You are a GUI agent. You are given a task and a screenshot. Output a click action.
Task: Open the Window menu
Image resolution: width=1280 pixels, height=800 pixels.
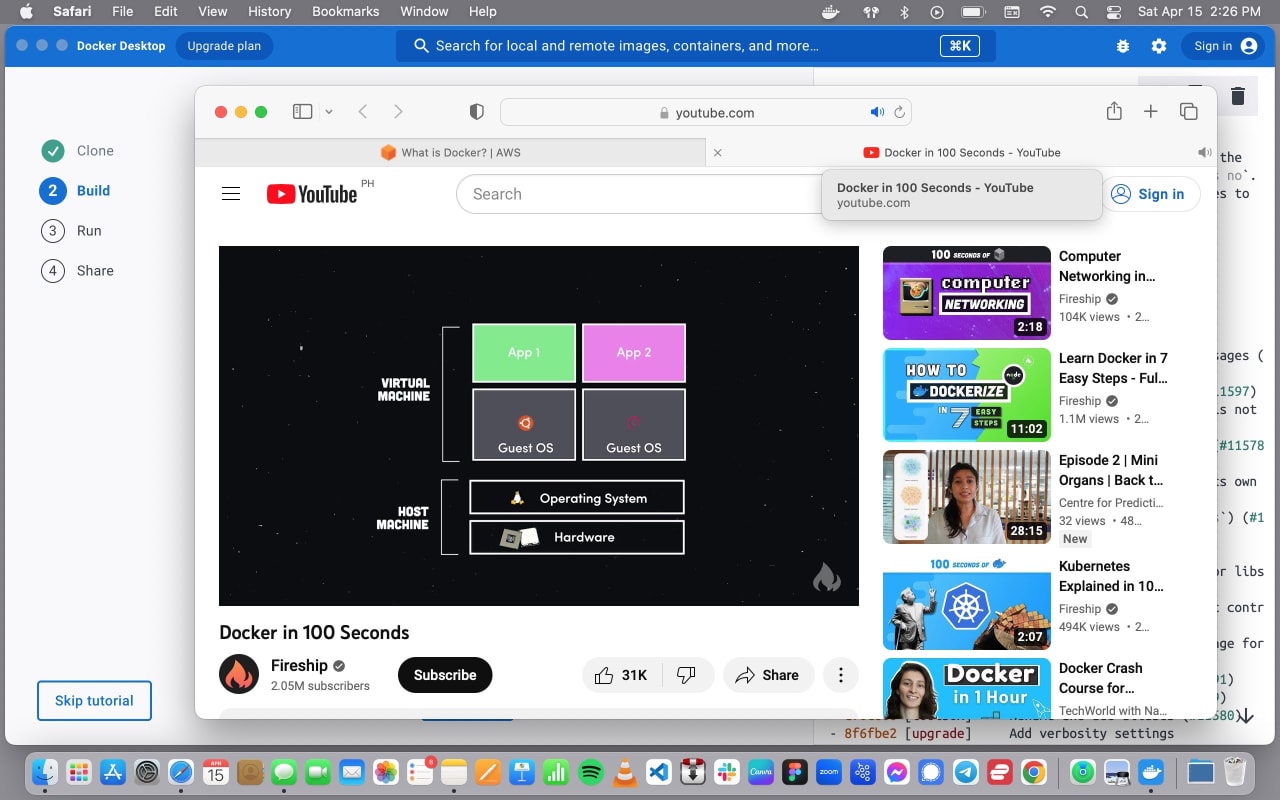pyautogui.click(x=424, y=12)
